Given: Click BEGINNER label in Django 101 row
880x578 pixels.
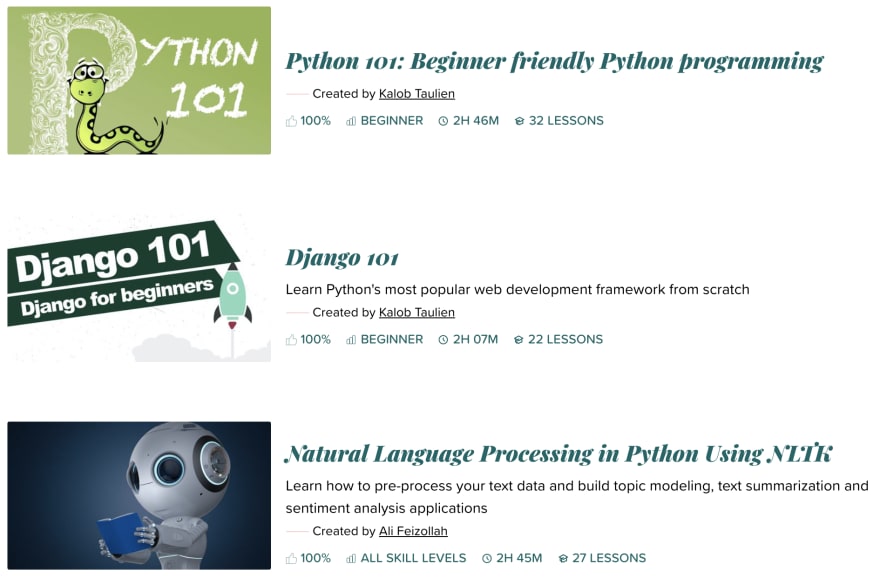Looking at the screenshot, I should pos(392,340).
